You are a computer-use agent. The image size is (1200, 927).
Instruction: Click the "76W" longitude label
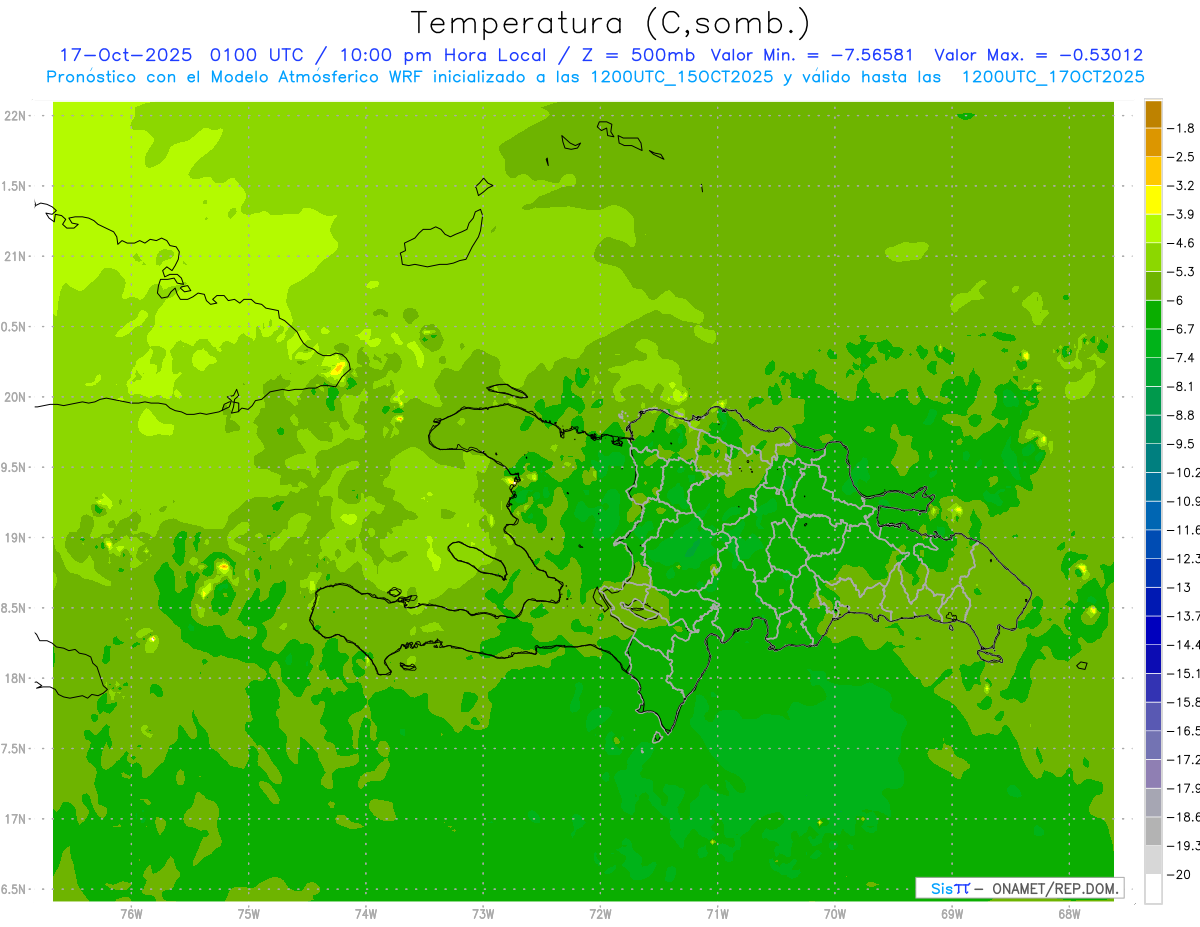(x=131, y=913)
